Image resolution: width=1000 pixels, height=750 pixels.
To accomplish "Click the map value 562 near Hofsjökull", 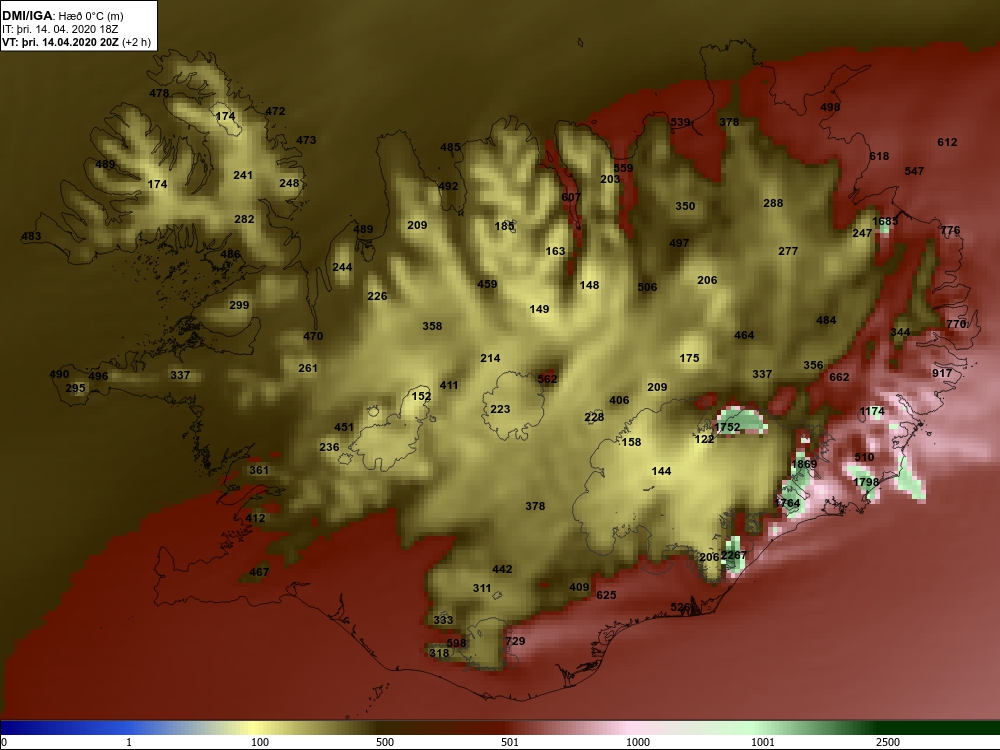I will point(547,379).
